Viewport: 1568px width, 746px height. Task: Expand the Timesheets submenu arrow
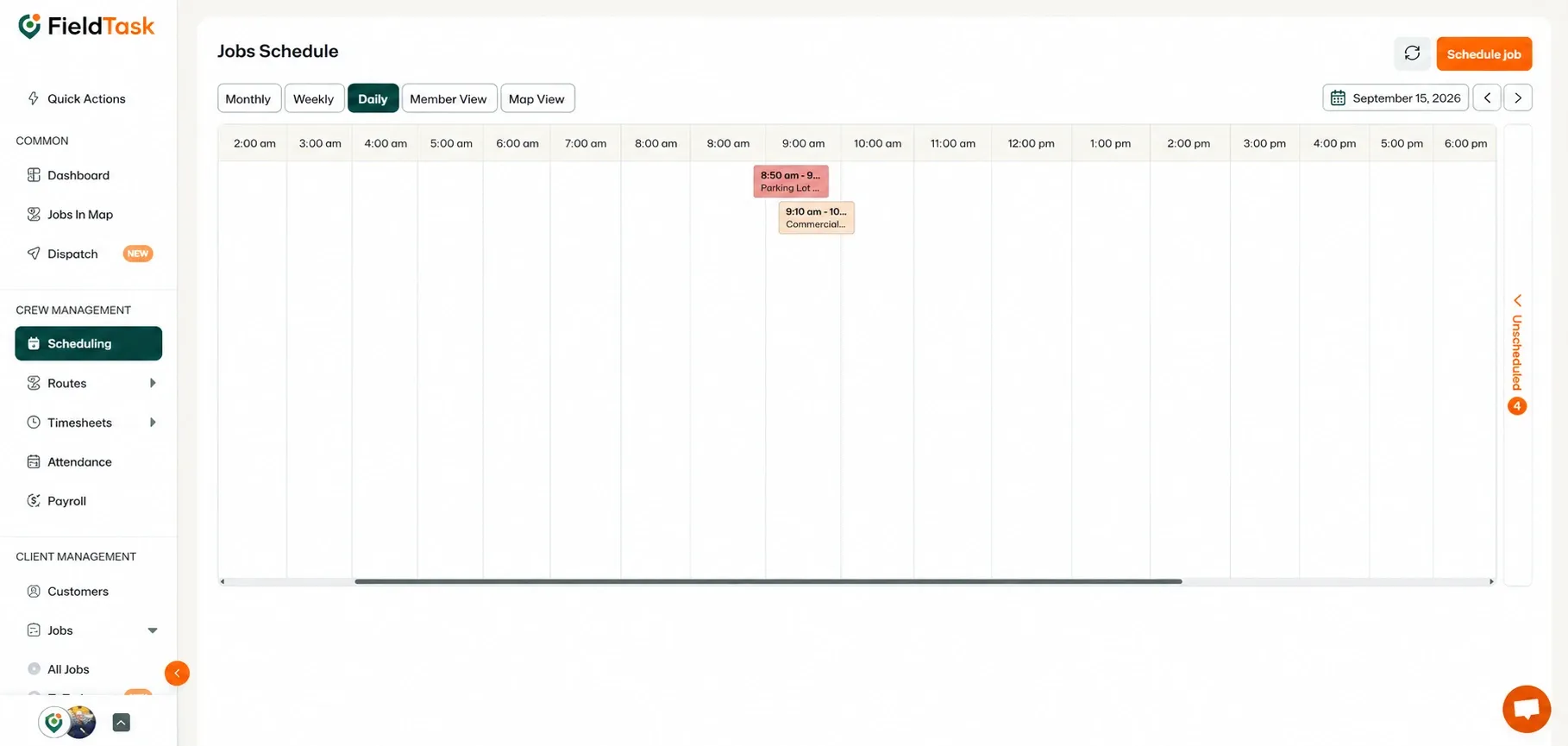(x=153, y=423)
